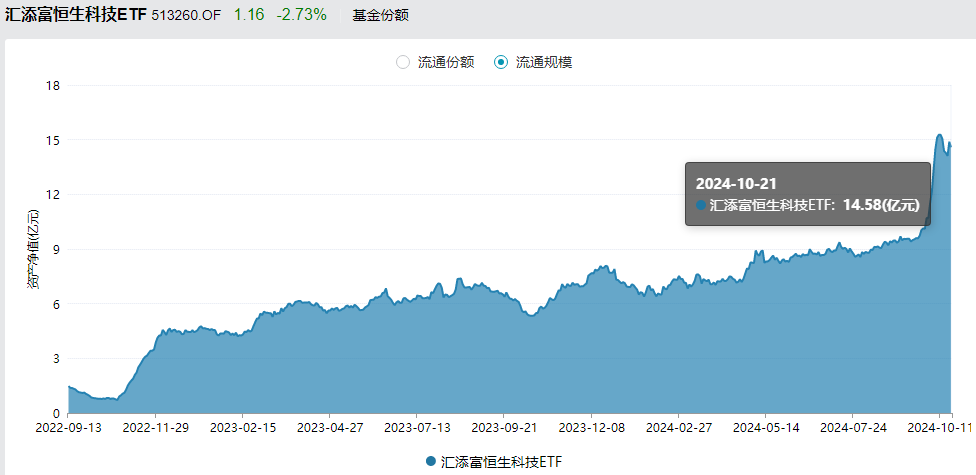976x475 pixels.
Task: Click the 2023-12-08 x-axis date label
Action: tap(591, 426)
